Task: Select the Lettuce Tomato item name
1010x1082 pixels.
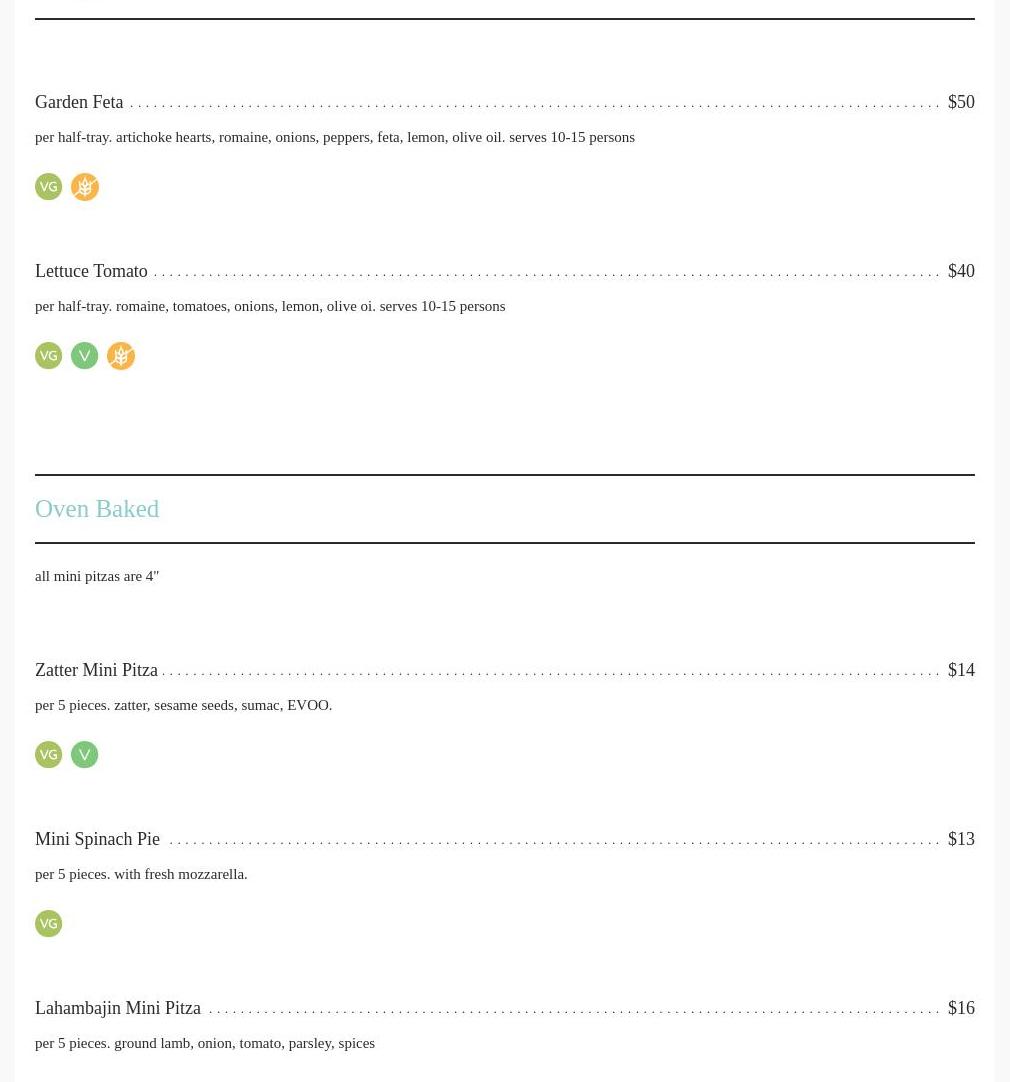Action: click(91, 271)
